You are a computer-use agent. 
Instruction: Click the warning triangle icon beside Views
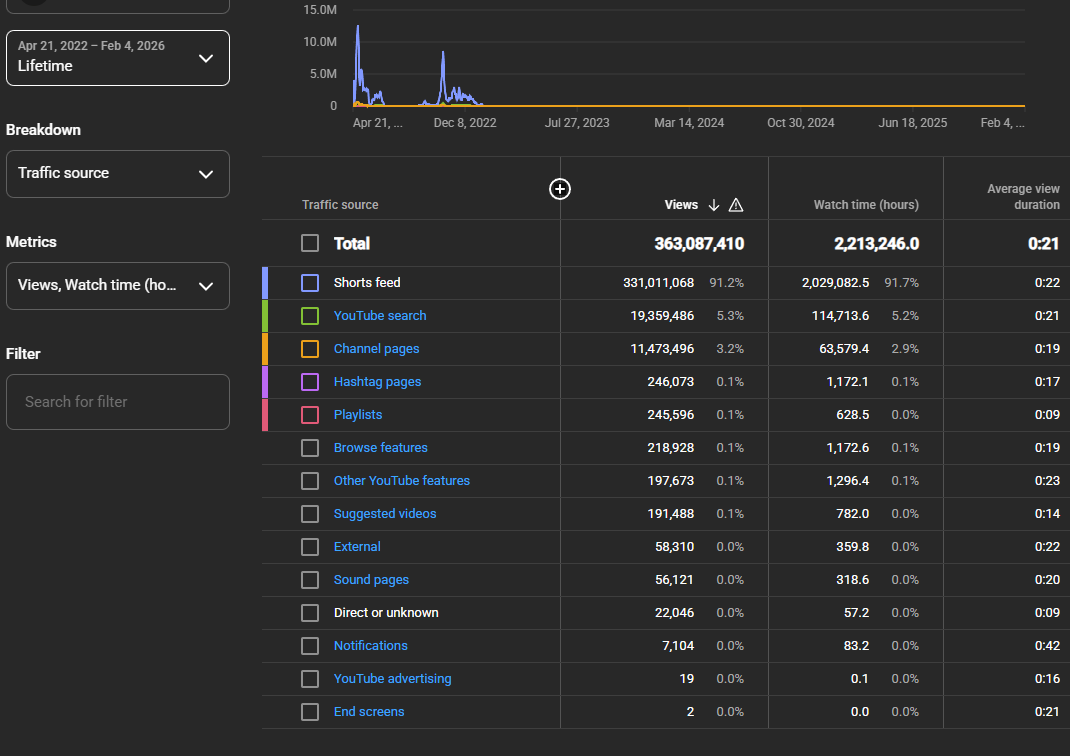point(736,205)
